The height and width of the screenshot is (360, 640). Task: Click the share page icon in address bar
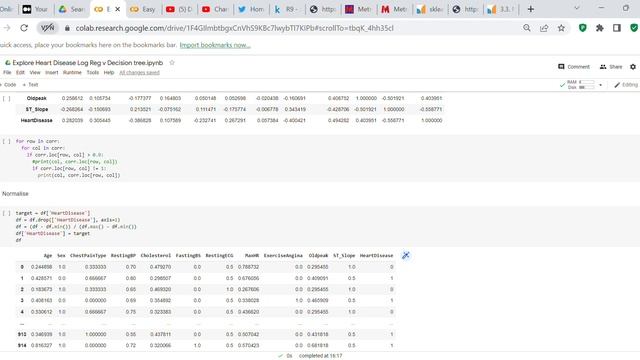point(544,28)
